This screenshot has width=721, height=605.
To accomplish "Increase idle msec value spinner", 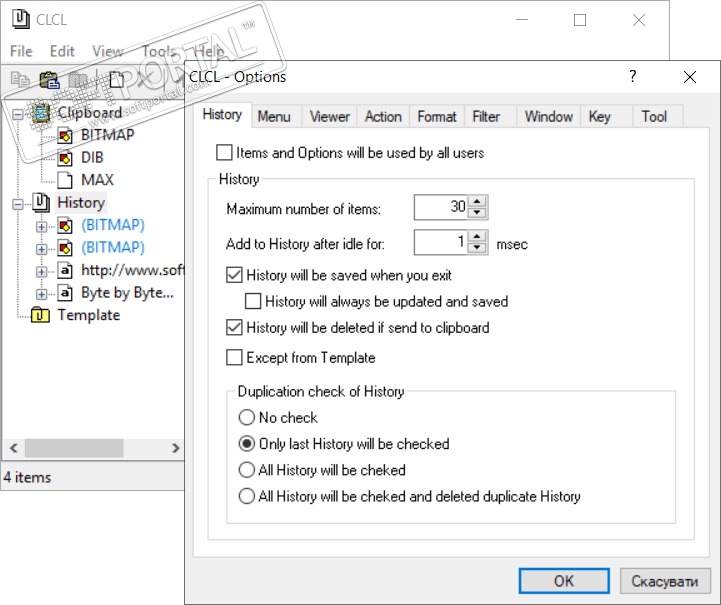I will click(x=477, y=236).
